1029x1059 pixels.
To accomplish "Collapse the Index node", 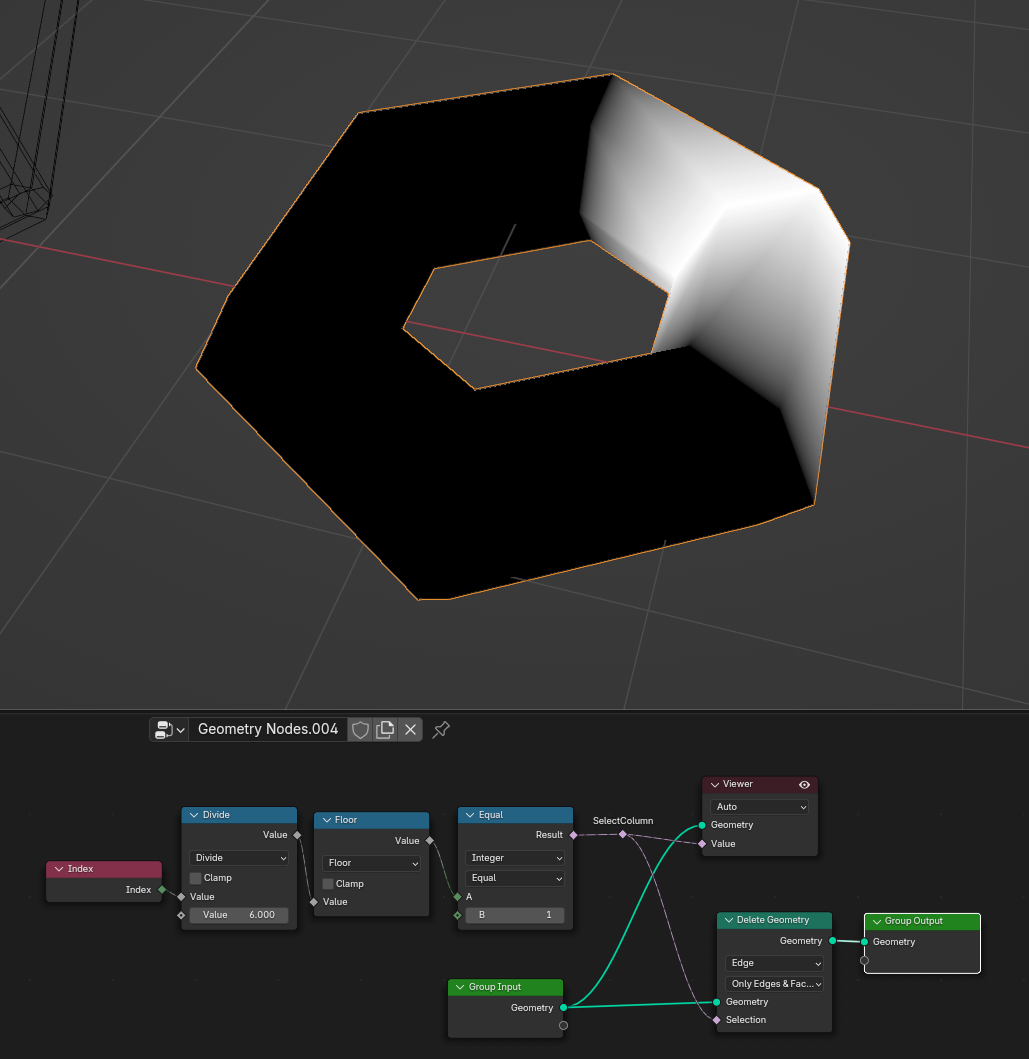I will pos(59,869).
